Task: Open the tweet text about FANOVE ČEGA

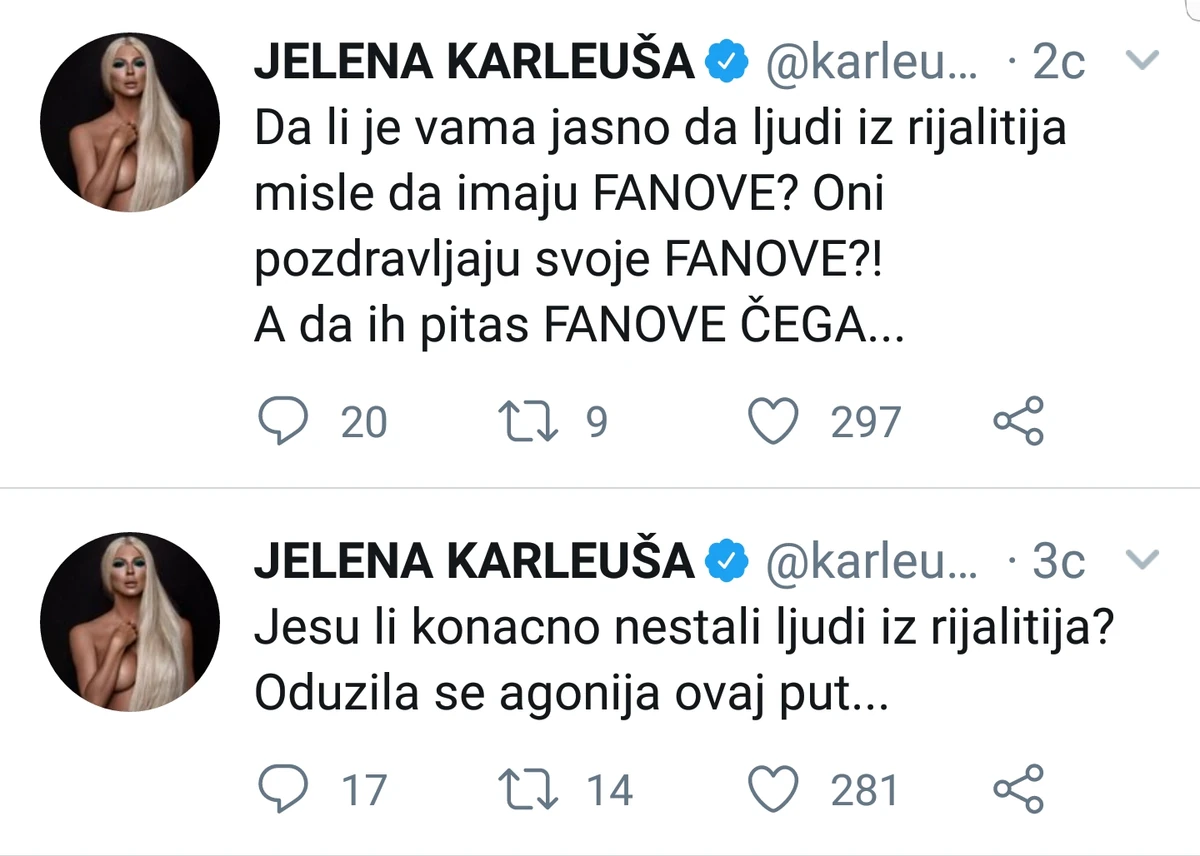Action: pyautogui.click(x=660, y=230)
